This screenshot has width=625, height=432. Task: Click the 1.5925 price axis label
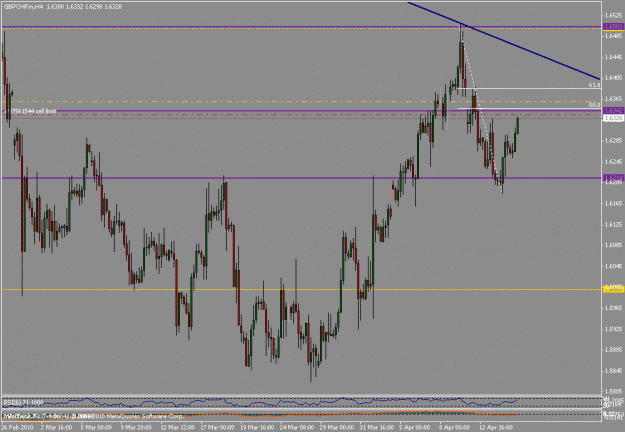click(x=613, y=329)
